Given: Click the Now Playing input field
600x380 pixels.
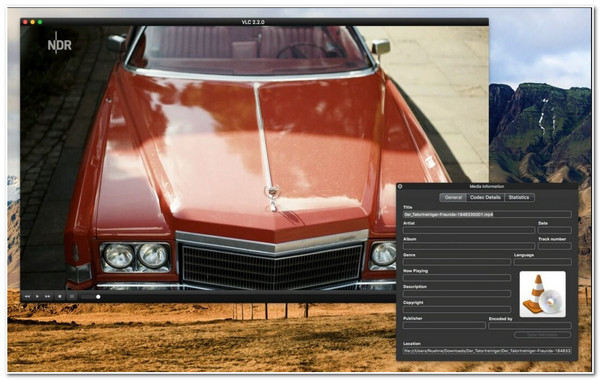Looking at the screenshot, I should [x=457, y=278].
